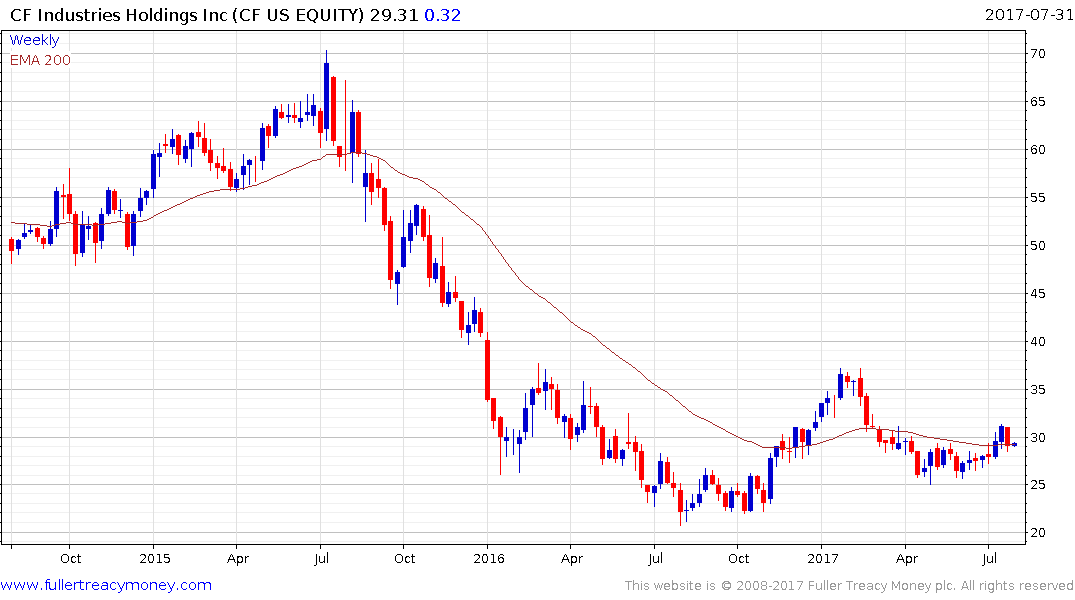Click the 30 price axis label
The width and height of the screenshot is (1075, 600).
[x=1037, y=437]
